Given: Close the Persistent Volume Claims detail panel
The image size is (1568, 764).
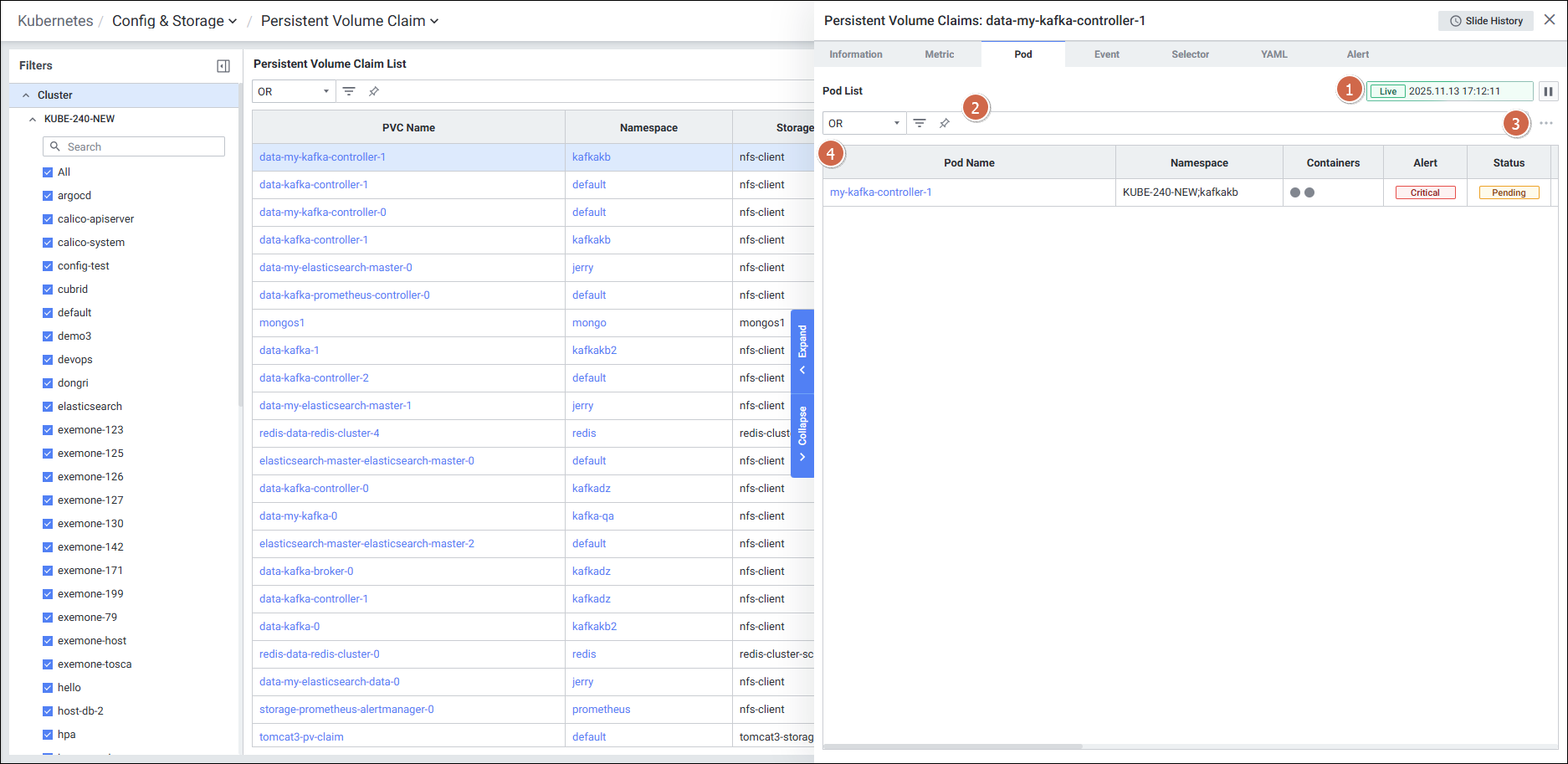Looking at the screenshot, I should (1550, 20).
